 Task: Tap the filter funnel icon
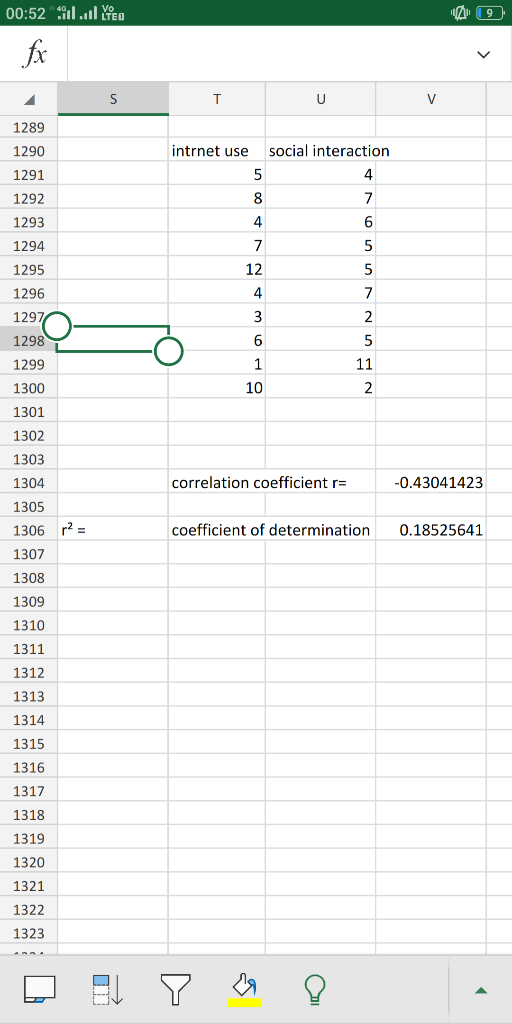point(176,989)
